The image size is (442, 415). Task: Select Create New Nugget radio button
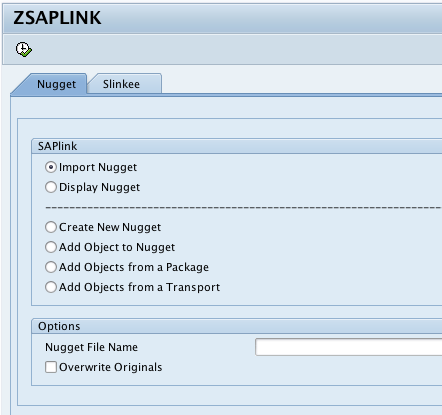51,227
